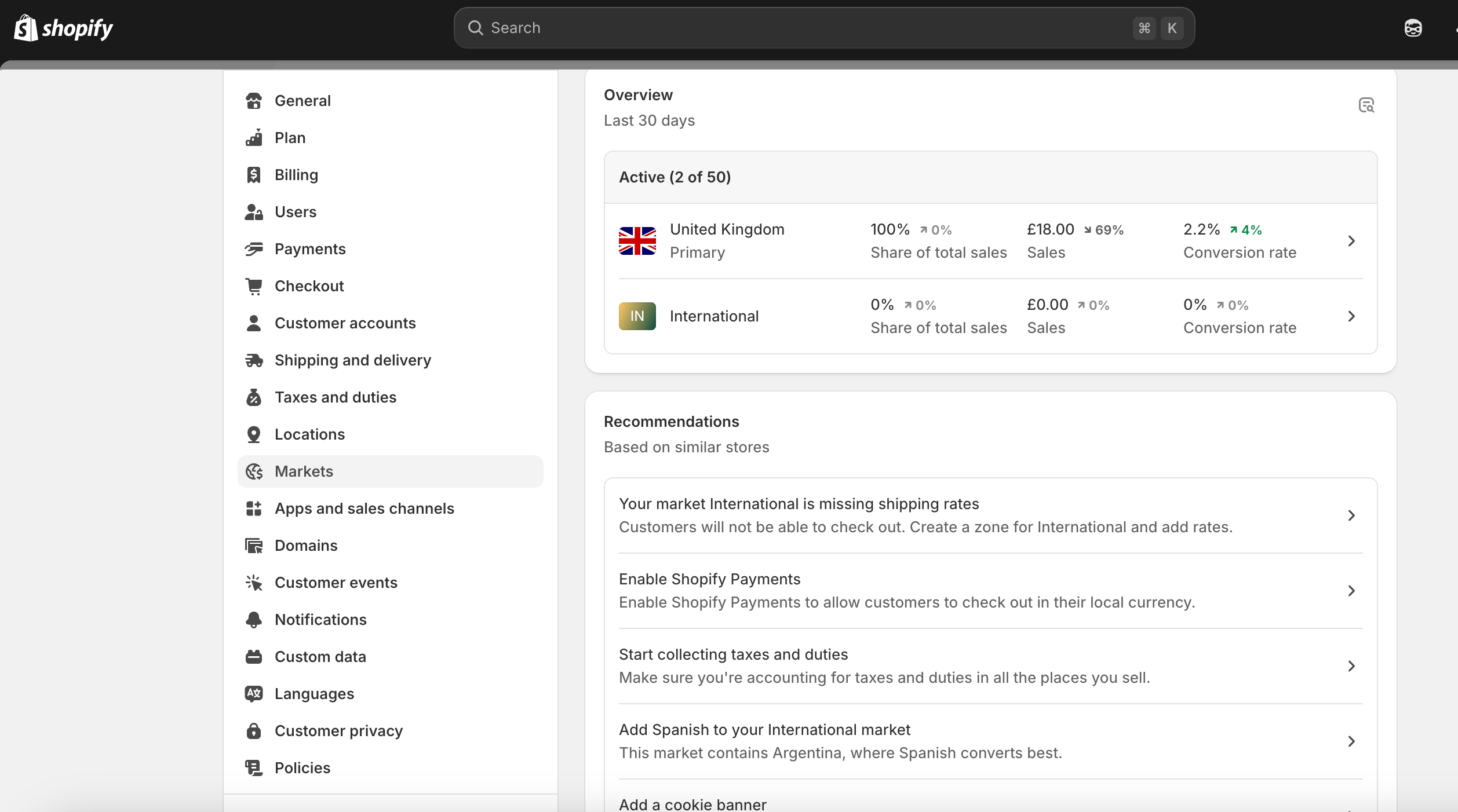Open Add Spanish recommendation chevron
Image resolution: width=1458 pixels, height=812 pixels.
[x=1351, y=741]
